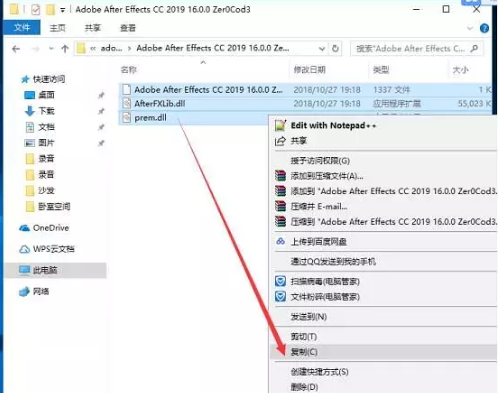The height and width of the screenshot is (393, 499).
Task: Open OneDrive in the navigation pane
Action: coord(51,228)
